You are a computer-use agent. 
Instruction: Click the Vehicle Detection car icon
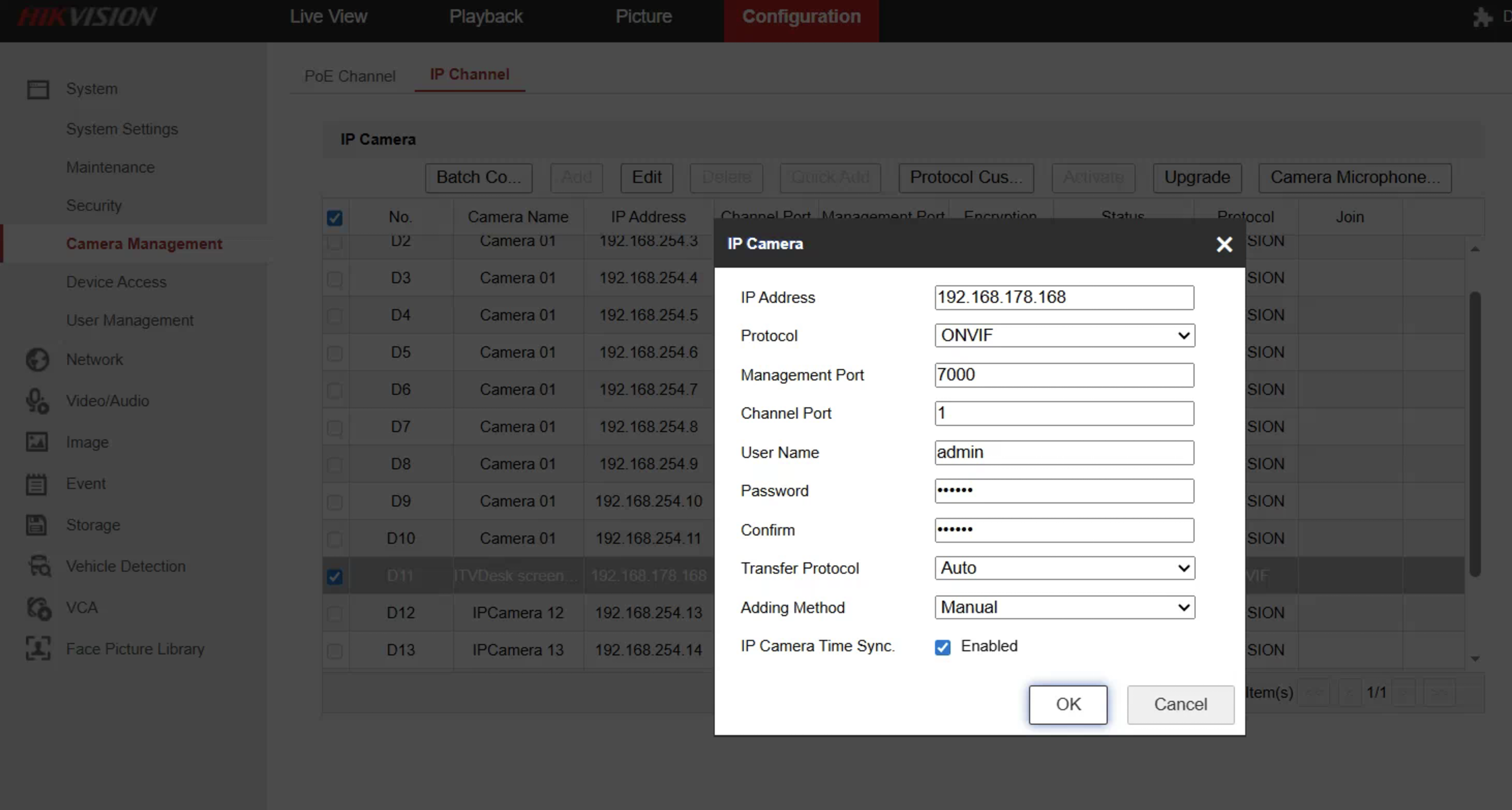[x=39, y=567]
